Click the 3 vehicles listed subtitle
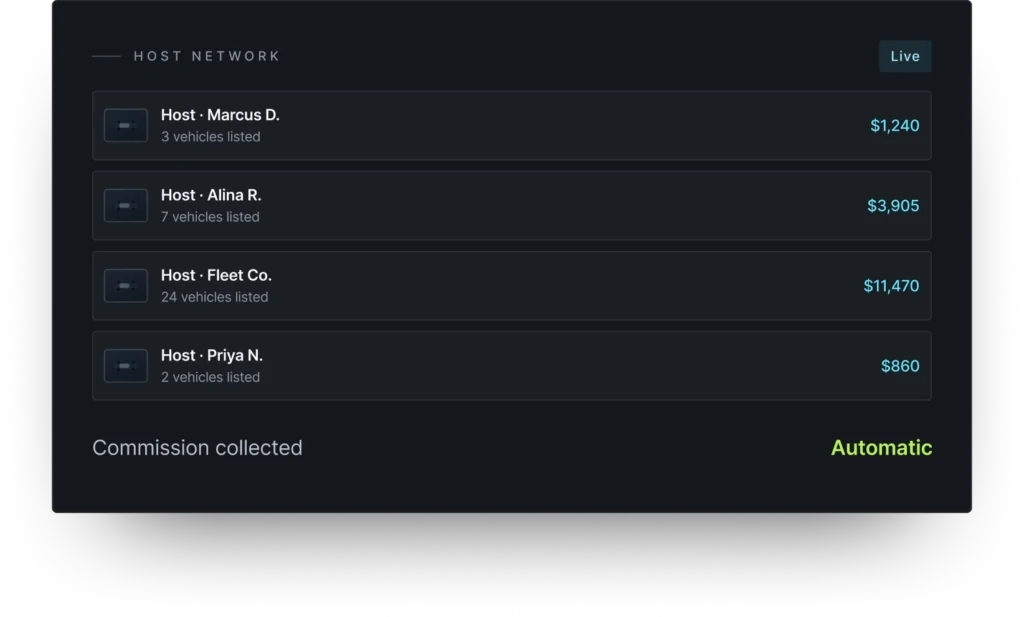The width and height of the screenshot is (1024, 617). point(210,136)
